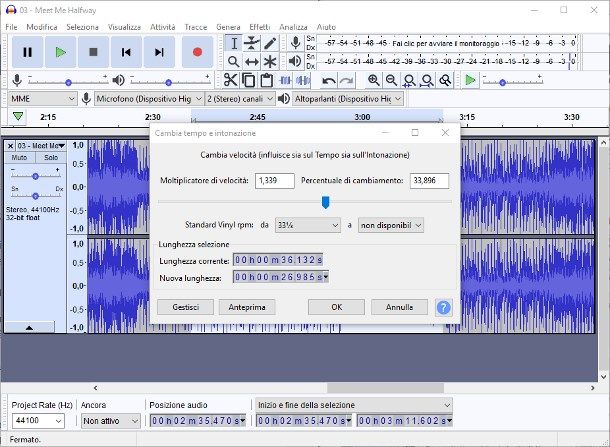610x447 pixels.
Task: Click the Undo arrow icon
Action: [329, 81]
